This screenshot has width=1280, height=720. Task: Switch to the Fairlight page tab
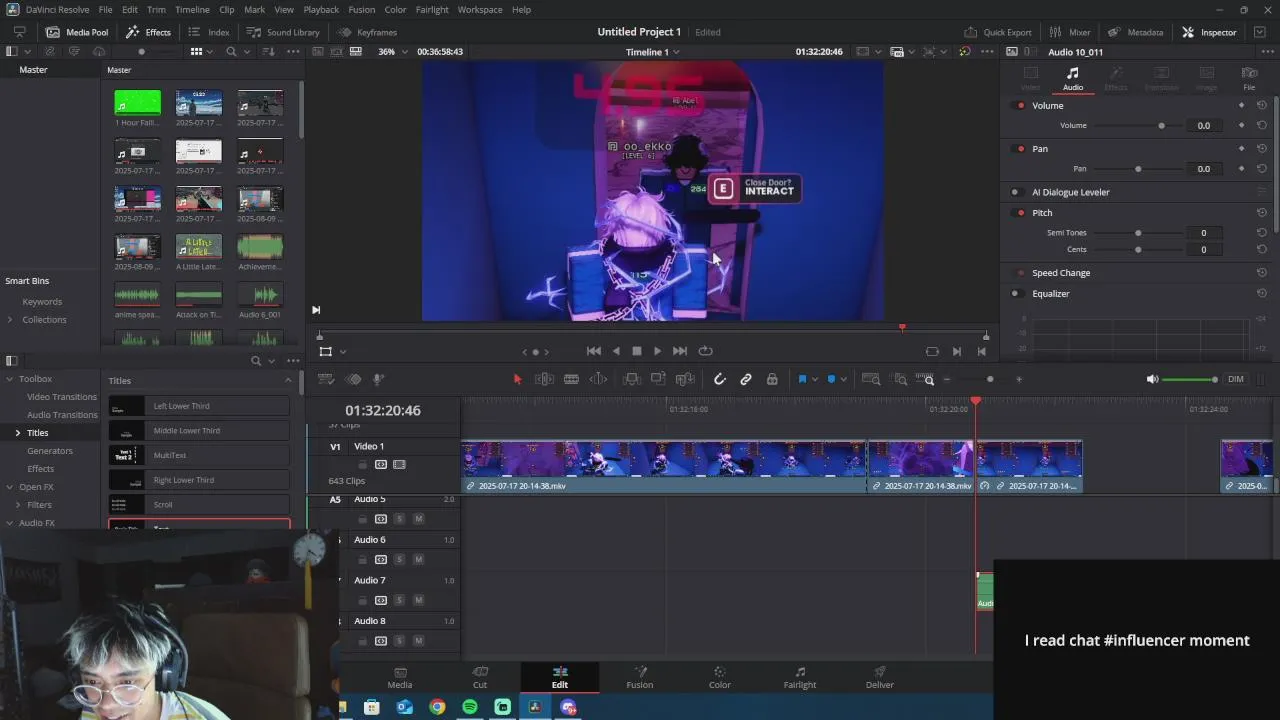pyautogui.click(x=799, y=677)
